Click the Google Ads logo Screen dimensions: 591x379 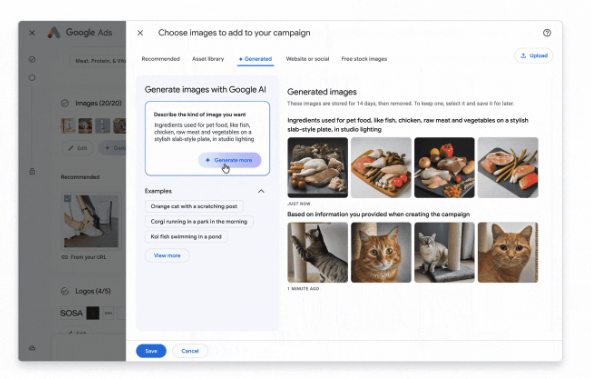click(x=54, y=33)
